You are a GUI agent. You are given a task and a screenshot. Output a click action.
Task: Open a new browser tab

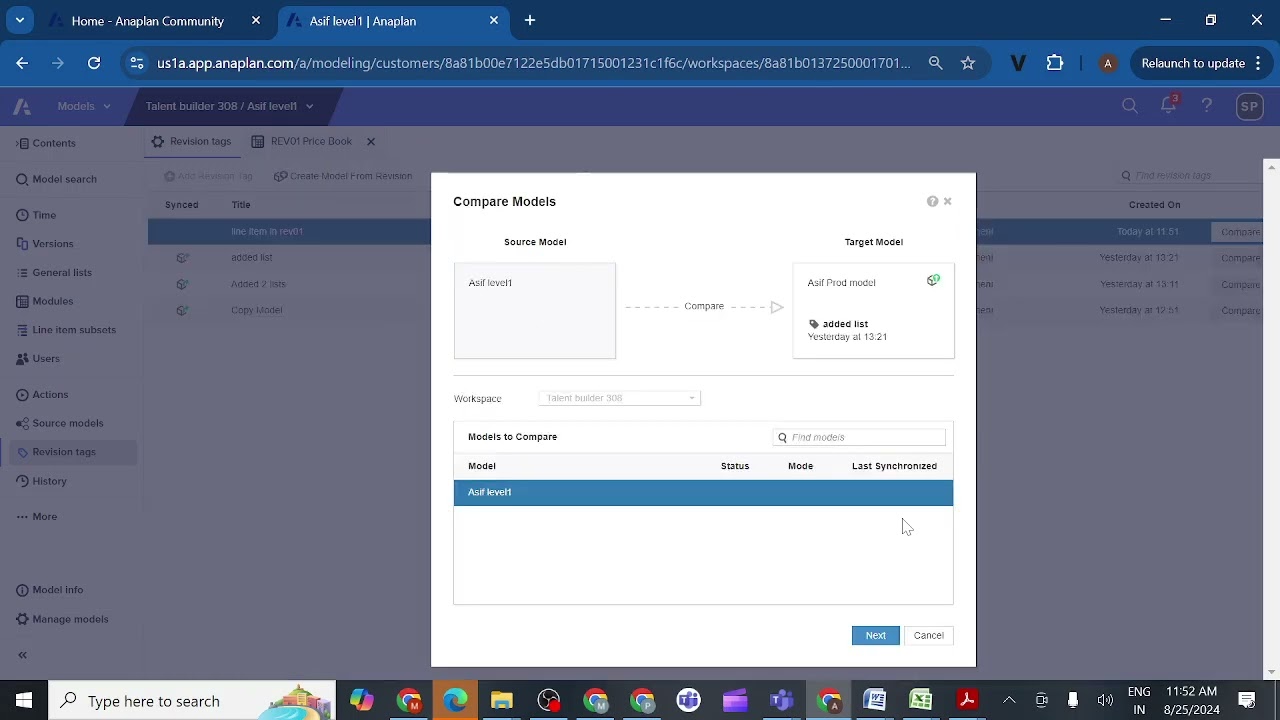click(530, 21)
